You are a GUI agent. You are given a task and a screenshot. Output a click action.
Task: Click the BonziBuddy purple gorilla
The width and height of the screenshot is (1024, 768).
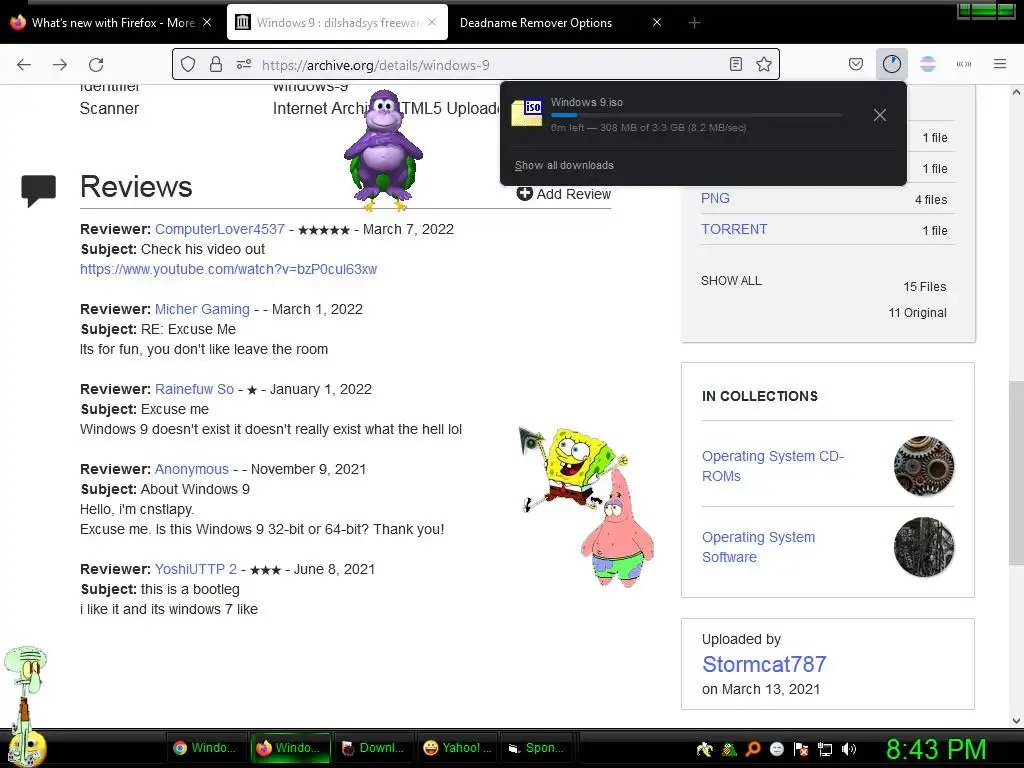[x=384, y=150]
